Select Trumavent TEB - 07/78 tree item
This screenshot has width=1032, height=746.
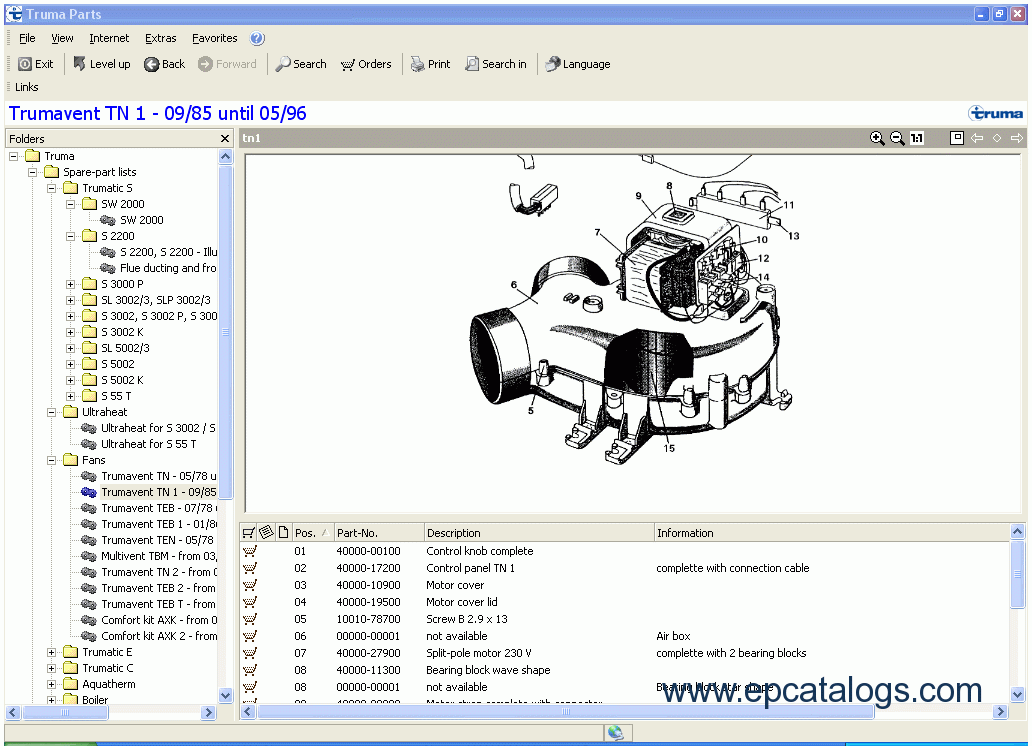pos(158,508)
